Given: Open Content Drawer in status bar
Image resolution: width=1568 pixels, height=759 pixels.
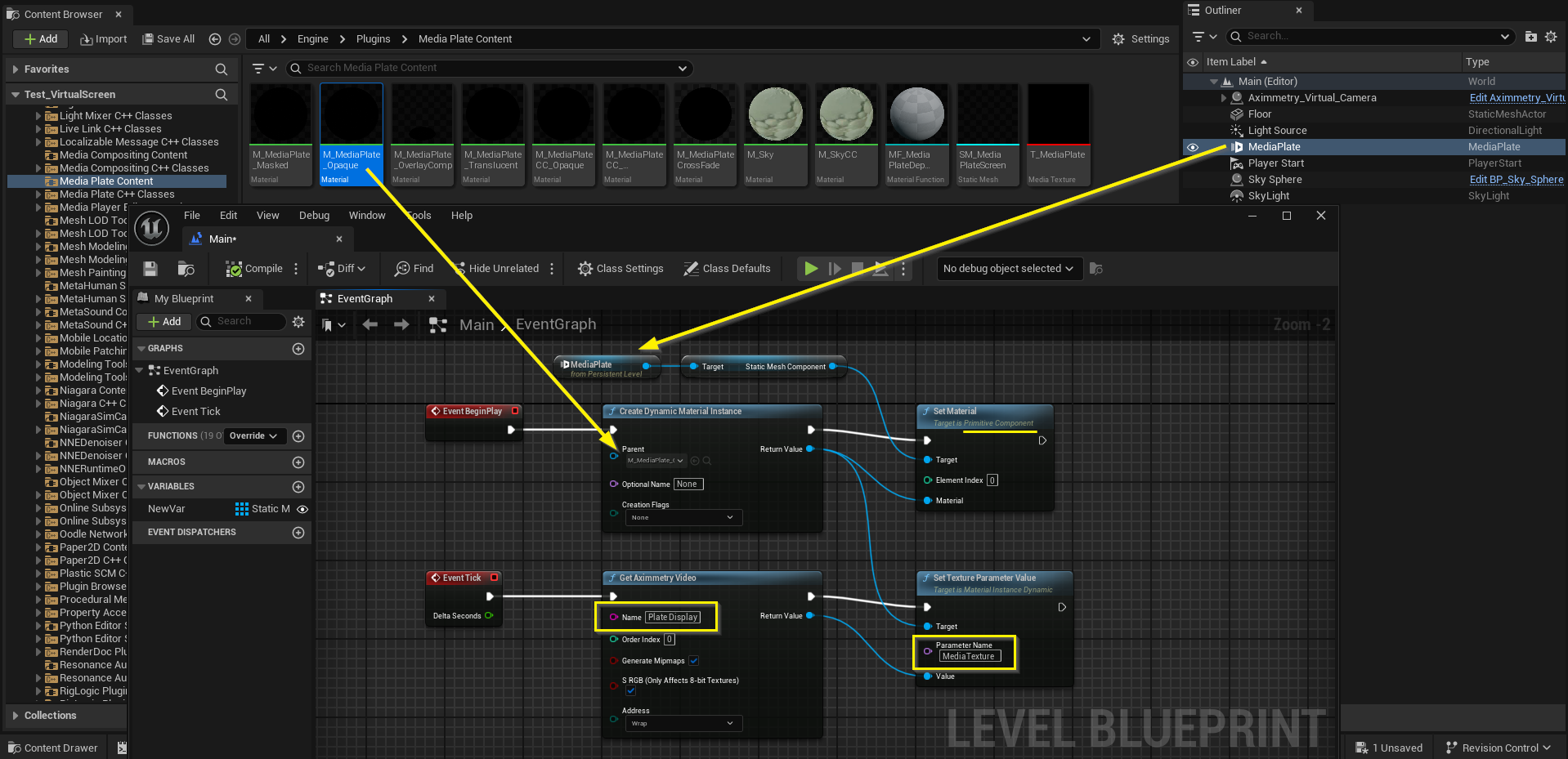Looking at the screenshot, I should pos(53,748).
